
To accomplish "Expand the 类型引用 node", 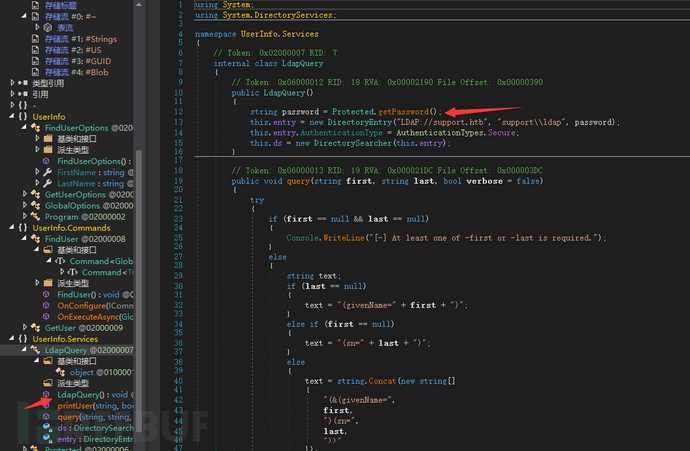I will [11, 83].
